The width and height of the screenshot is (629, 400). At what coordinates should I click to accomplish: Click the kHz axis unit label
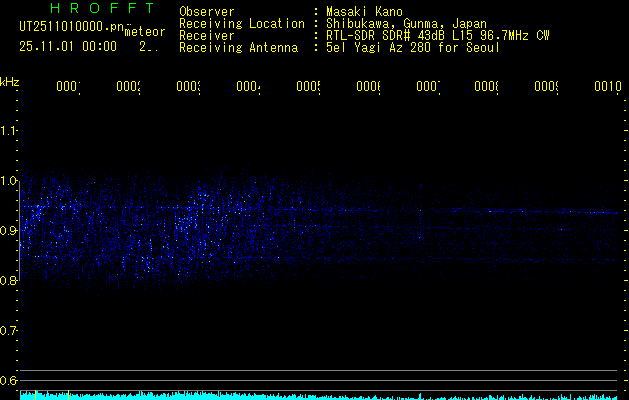(9, 82)
